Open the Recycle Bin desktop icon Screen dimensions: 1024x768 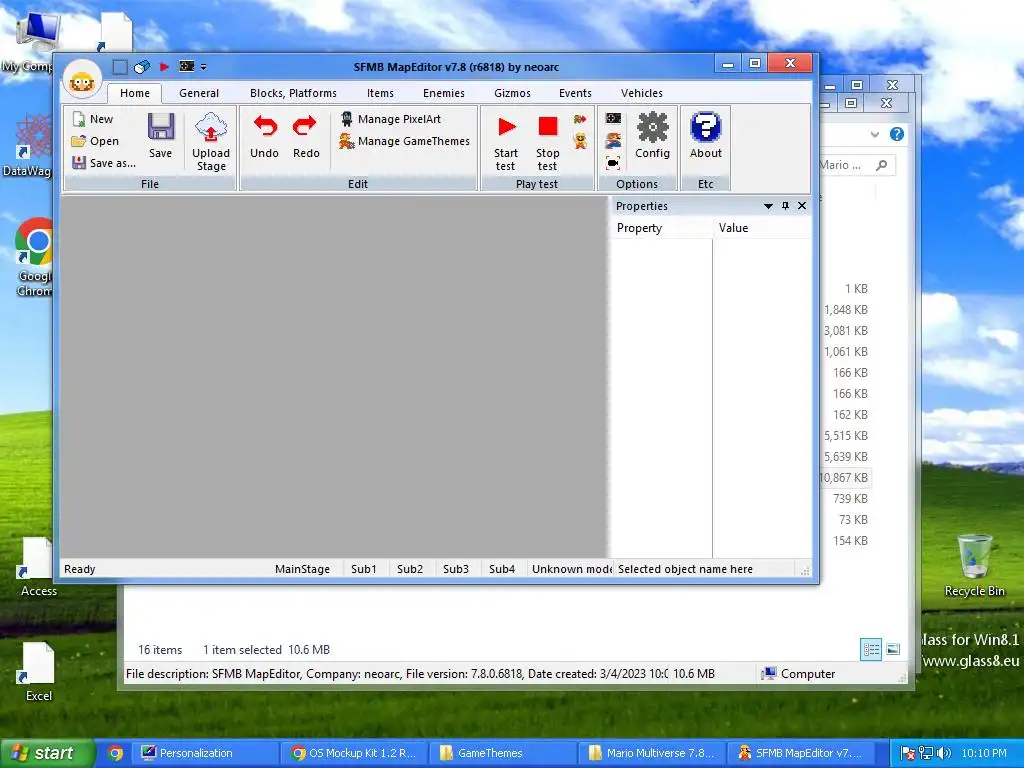[x=974, y=565]
